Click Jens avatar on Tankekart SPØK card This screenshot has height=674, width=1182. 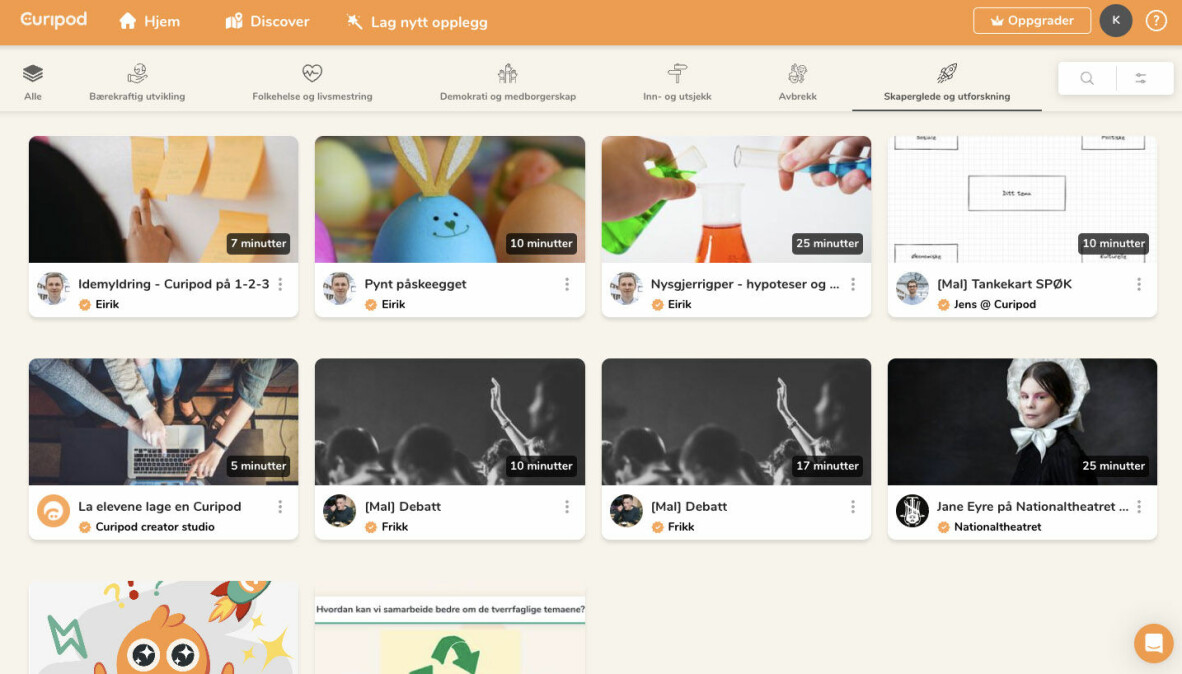pyautogui.click(x=912, y=289)
